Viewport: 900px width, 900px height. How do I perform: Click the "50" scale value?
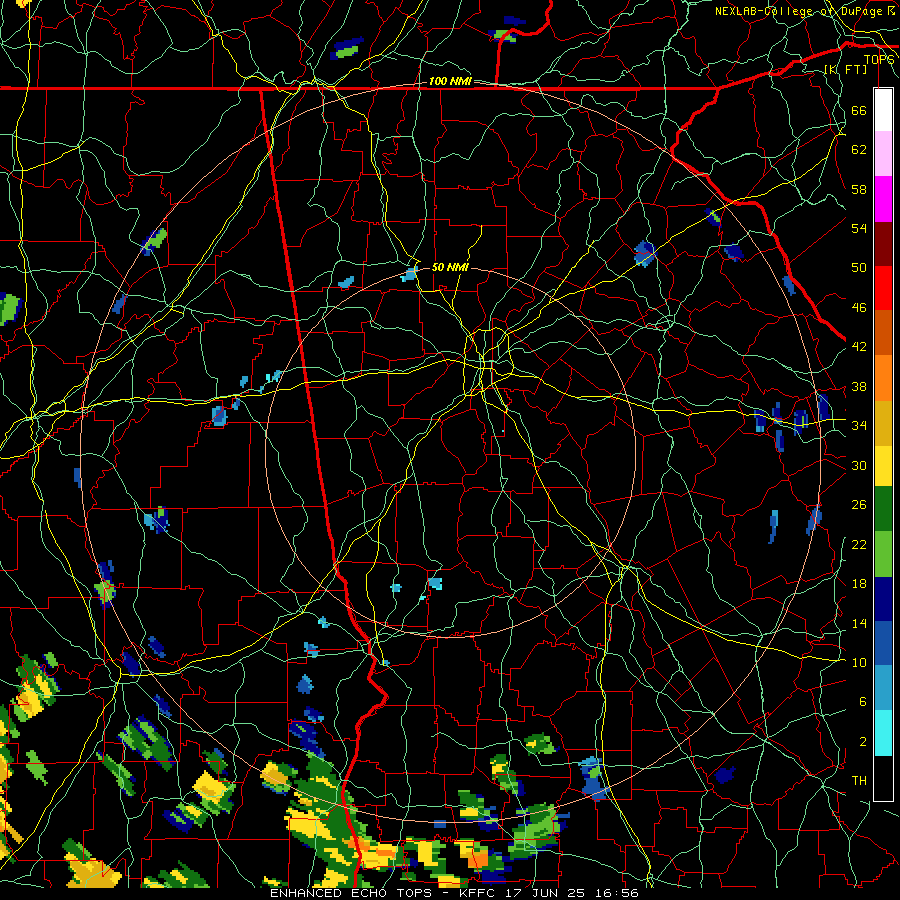coord(859,267)
